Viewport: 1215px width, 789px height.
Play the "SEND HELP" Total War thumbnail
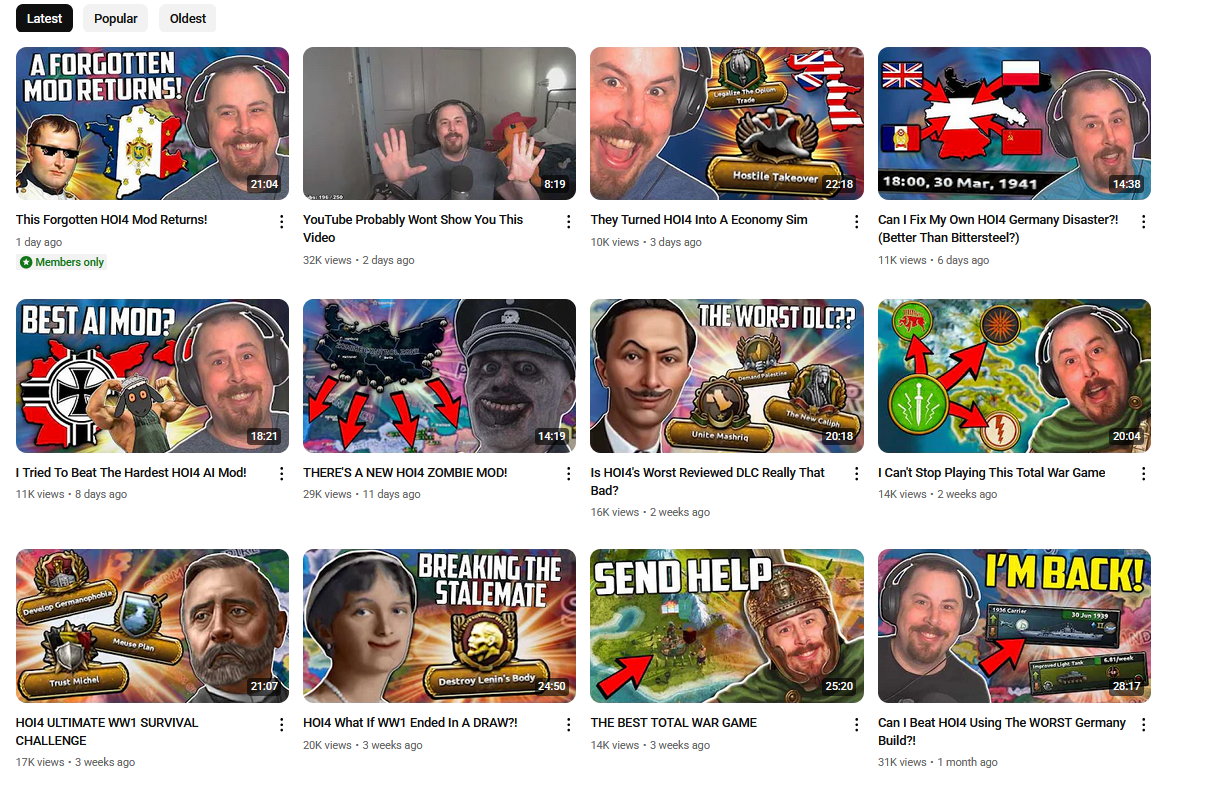[727, 626]
